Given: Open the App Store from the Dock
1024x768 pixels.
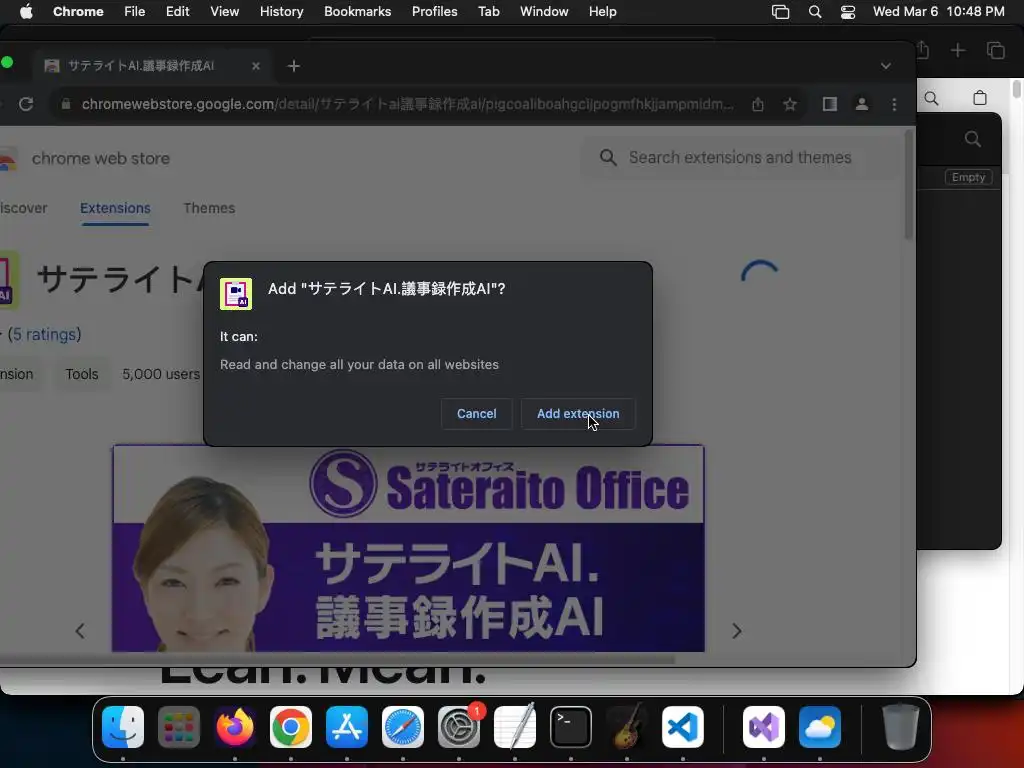Looking at the screenshot, I should [347, 727].
